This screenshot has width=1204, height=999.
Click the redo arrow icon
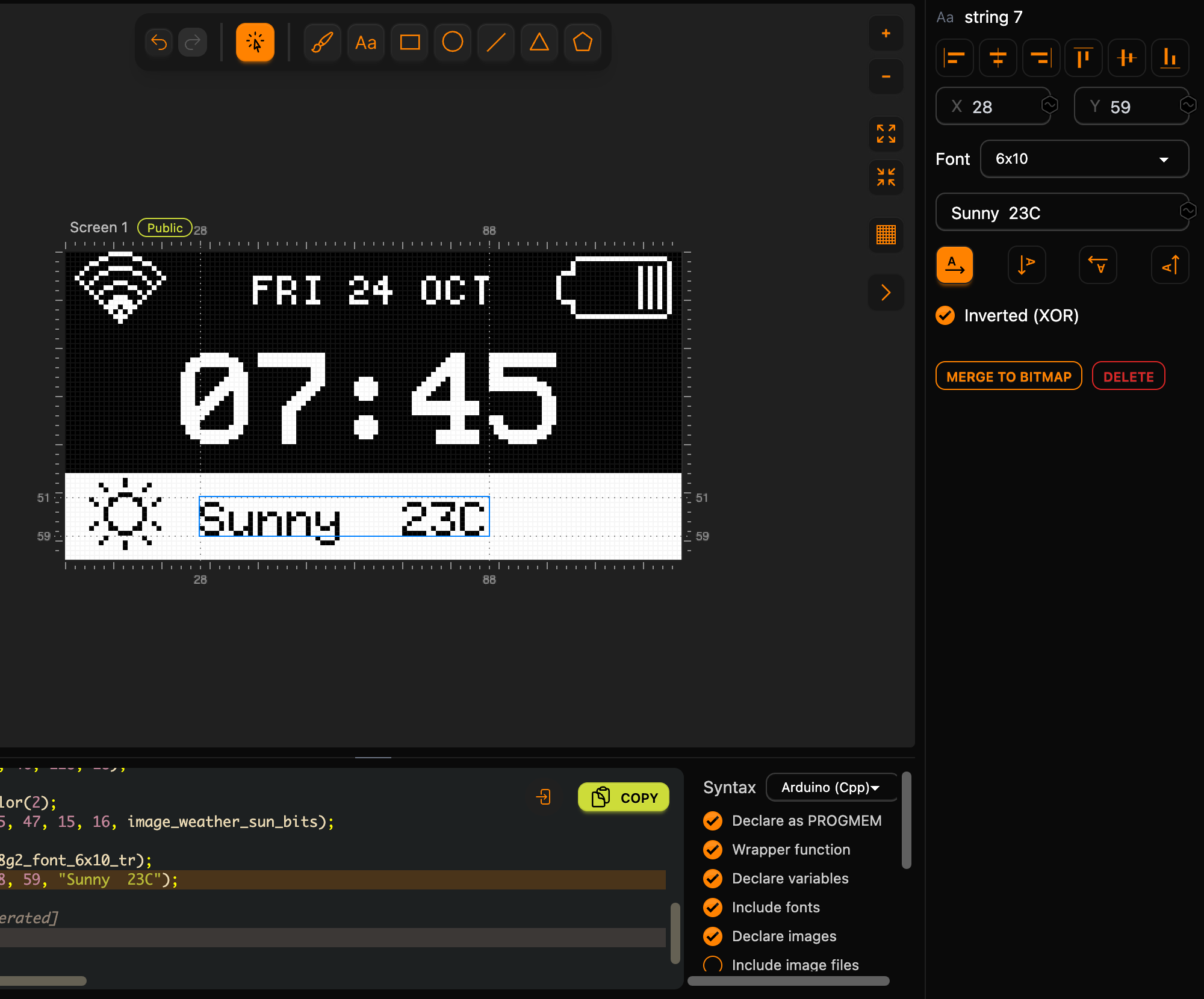pyautogui.click(x=193, y=42)
